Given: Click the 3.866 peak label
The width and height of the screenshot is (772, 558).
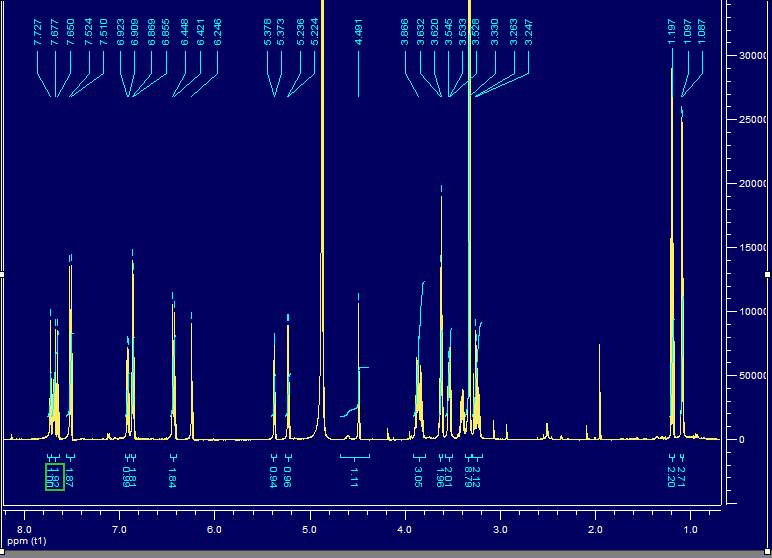Looking at the screenshot, I should click(x=405, y=33).
